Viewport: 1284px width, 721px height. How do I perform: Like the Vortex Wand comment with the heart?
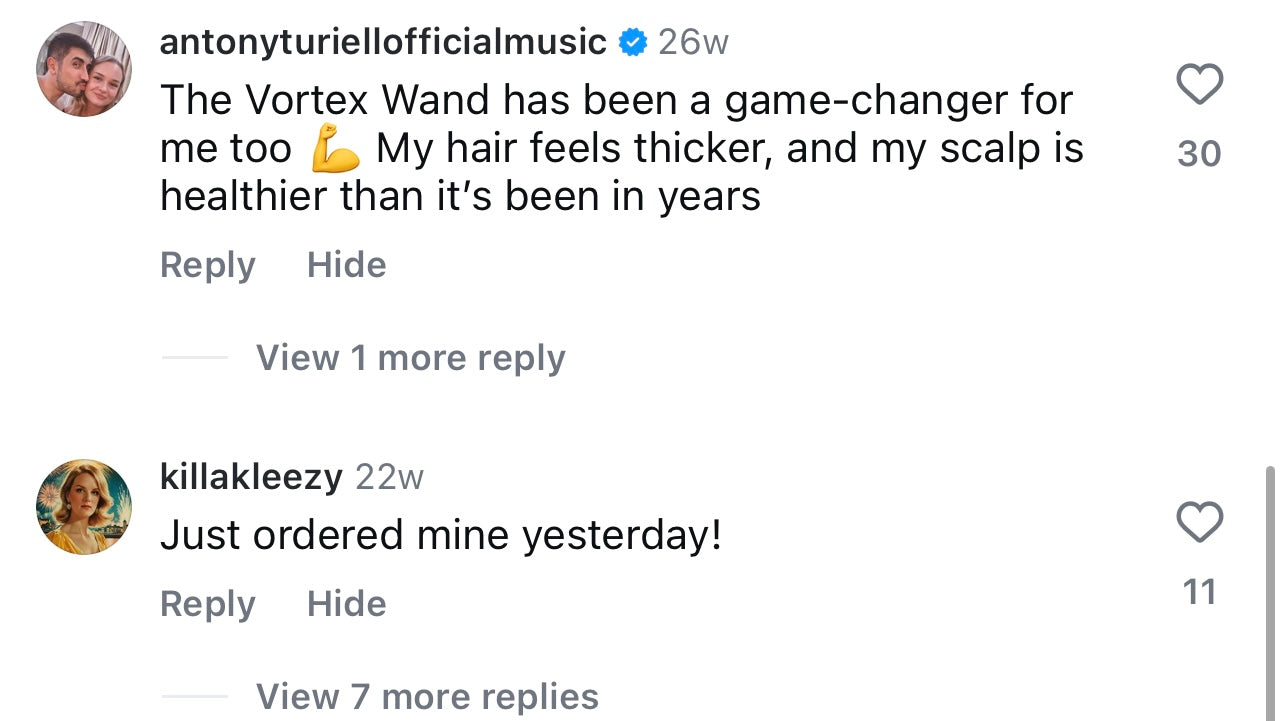(x=1199, y=84)
